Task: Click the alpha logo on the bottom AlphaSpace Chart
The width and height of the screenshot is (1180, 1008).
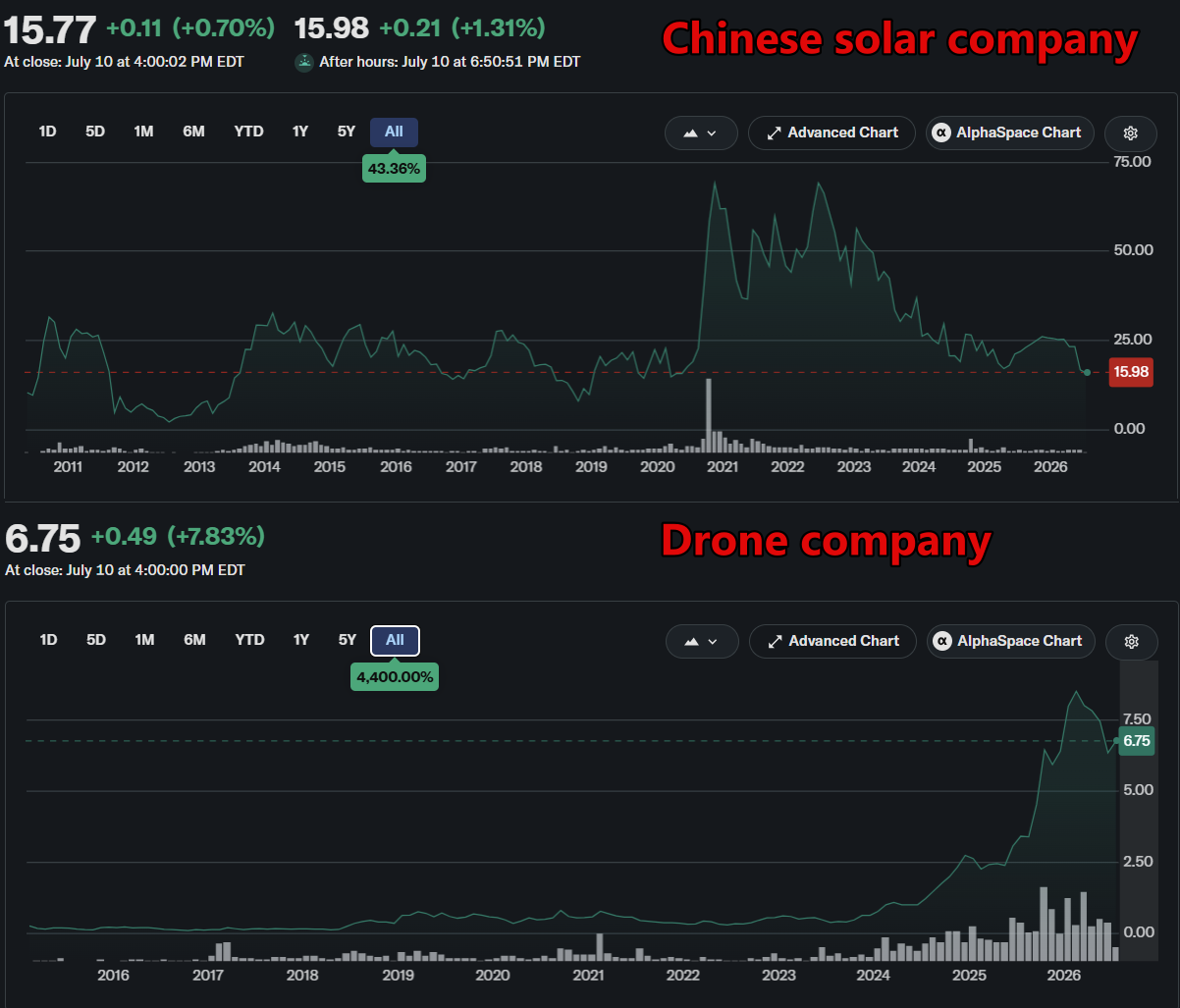Action: [942, 641]
